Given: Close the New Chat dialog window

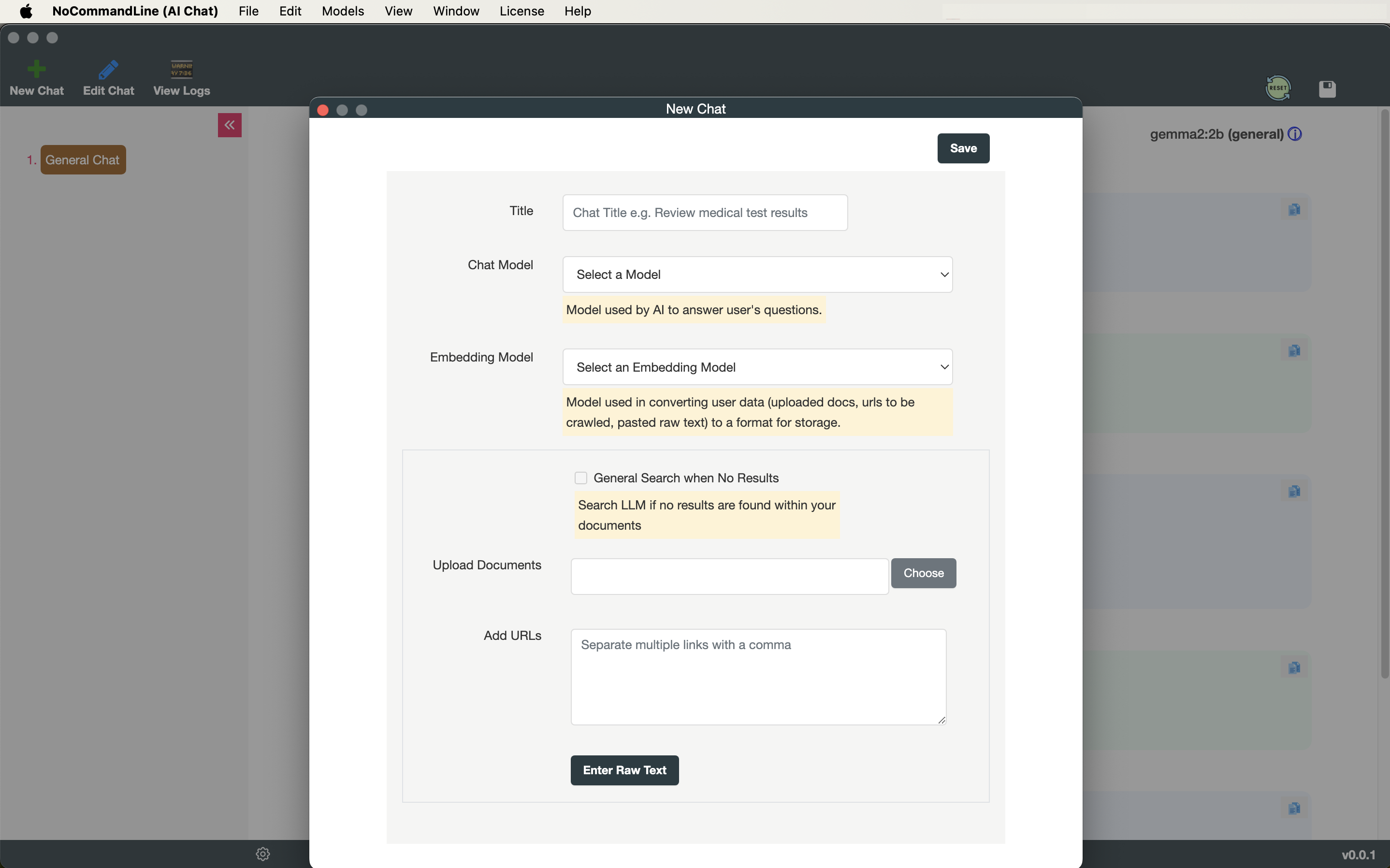Looking at the screenshot, I should (x=322, y=110).
